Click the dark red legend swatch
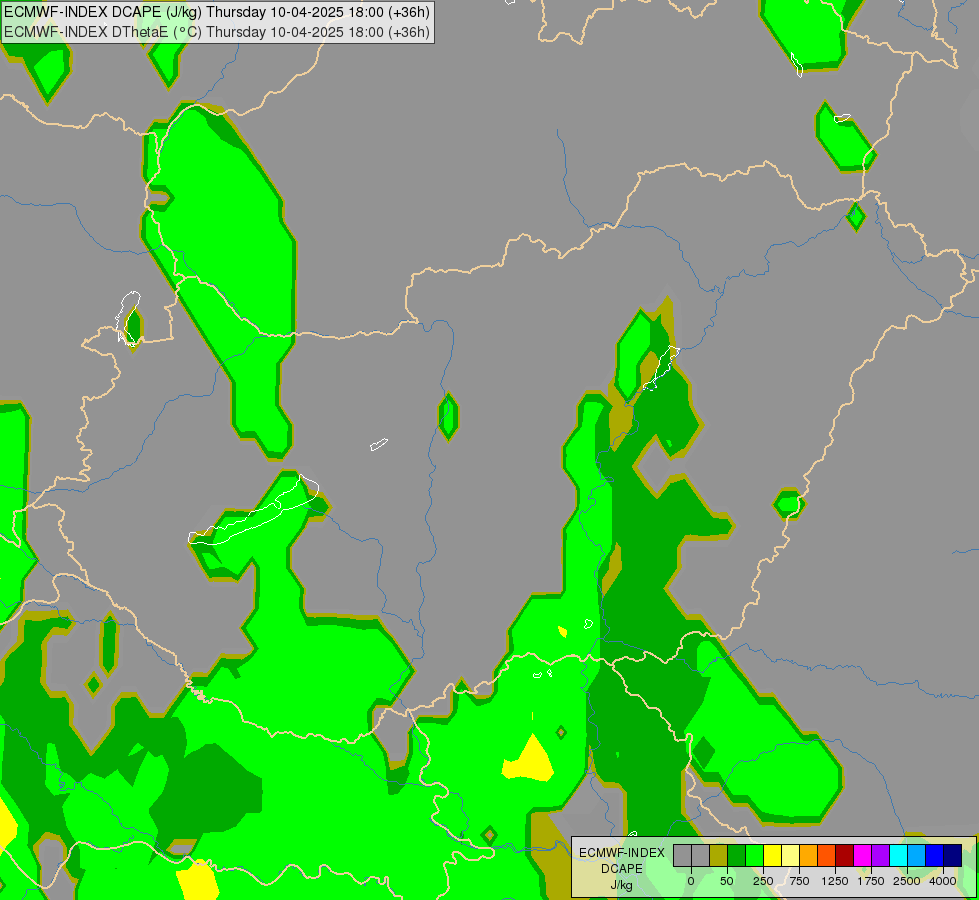Image resolution: width=979 pixels, height=900 pixels. 845,855
